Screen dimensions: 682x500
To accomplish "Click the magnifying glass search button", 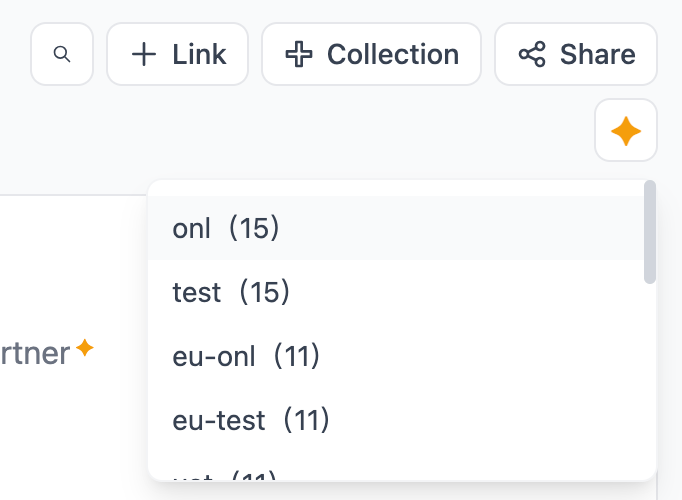I will point(62,54).
